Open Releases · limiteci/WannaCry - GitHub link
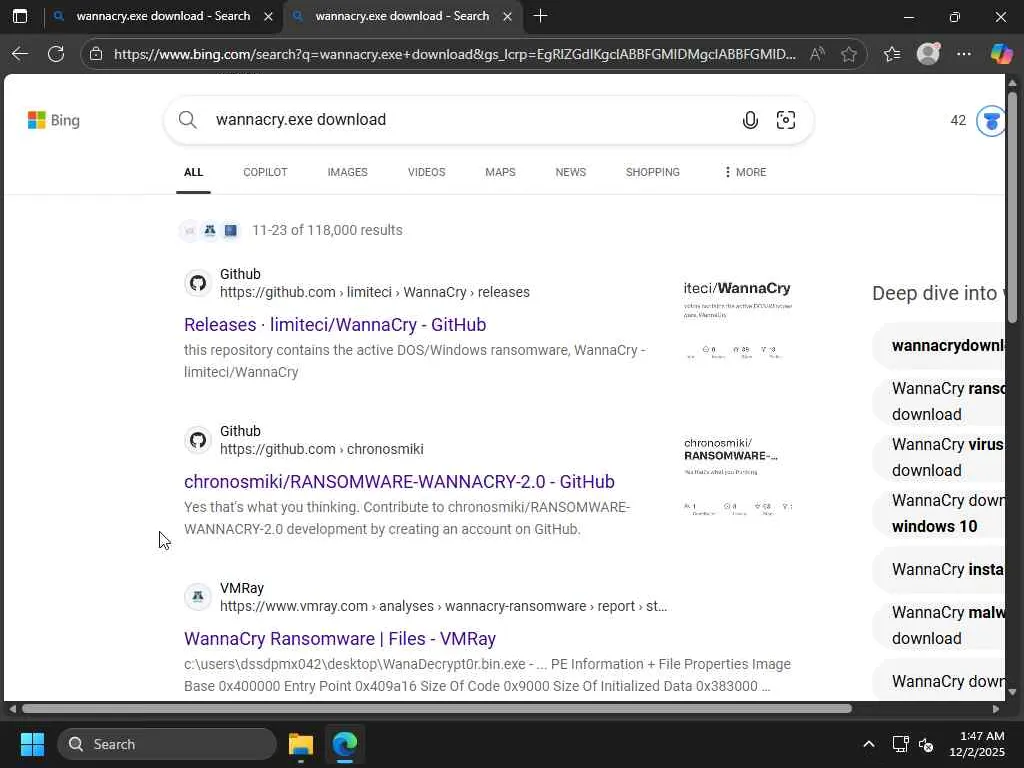 335,325
